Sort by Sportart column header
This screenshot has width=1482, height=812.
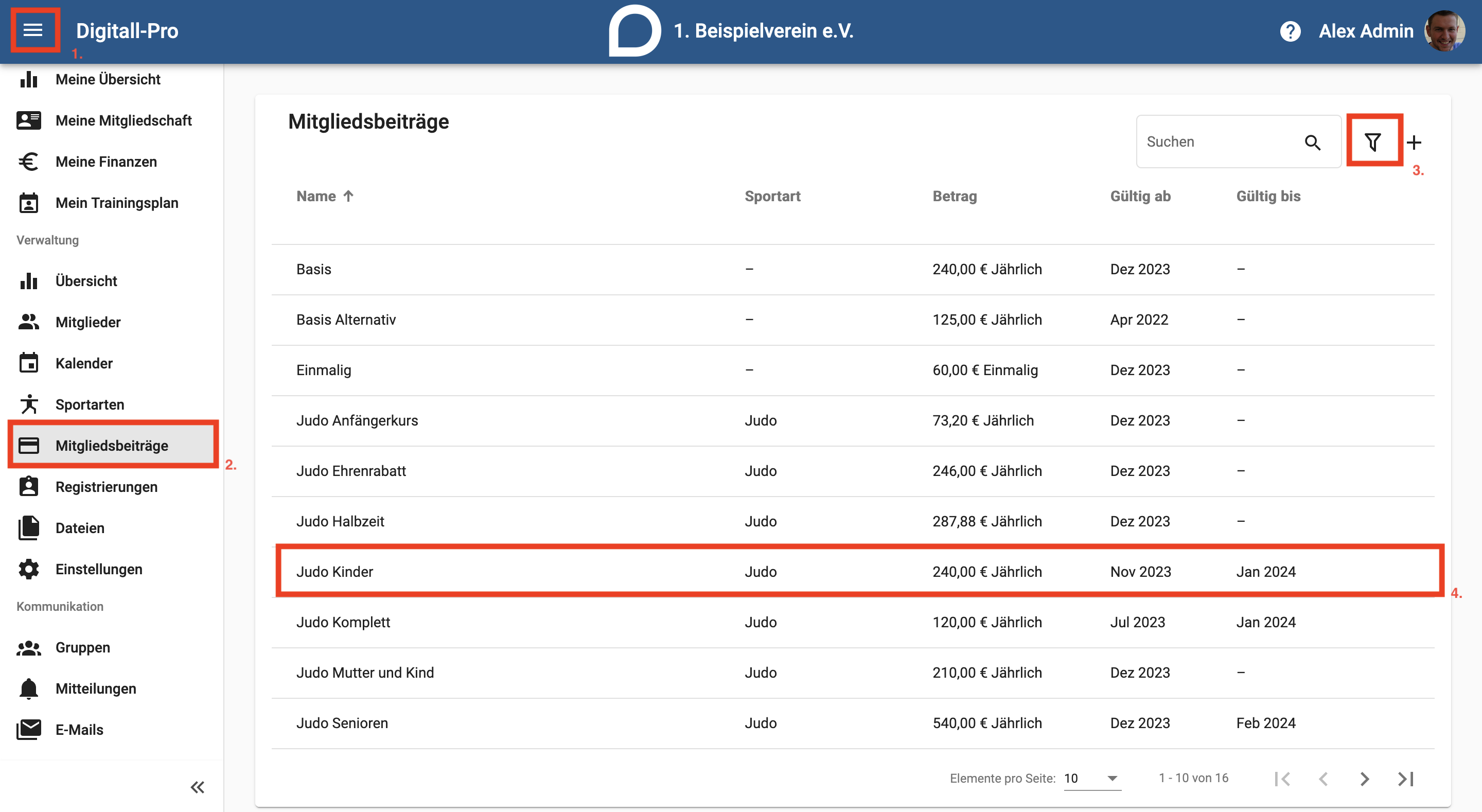pyautogui.click(x=772, y=196)
